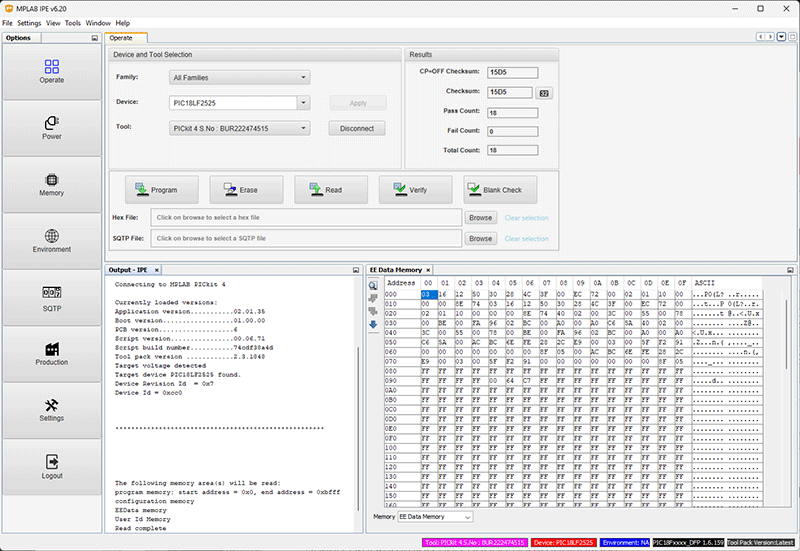Expand the Family dropdown
This screenshot has height=551, width=800.
[303, 77]
